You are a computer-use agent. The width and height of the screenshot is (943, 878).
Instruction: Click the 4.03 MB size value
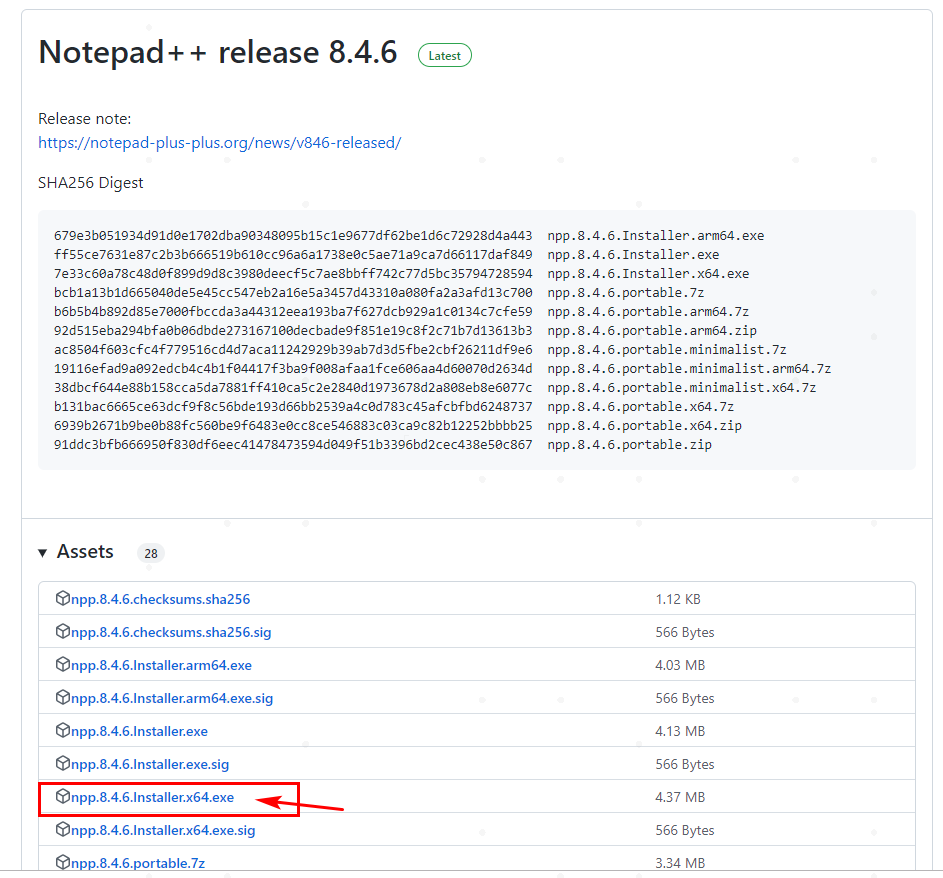point(680,666)
